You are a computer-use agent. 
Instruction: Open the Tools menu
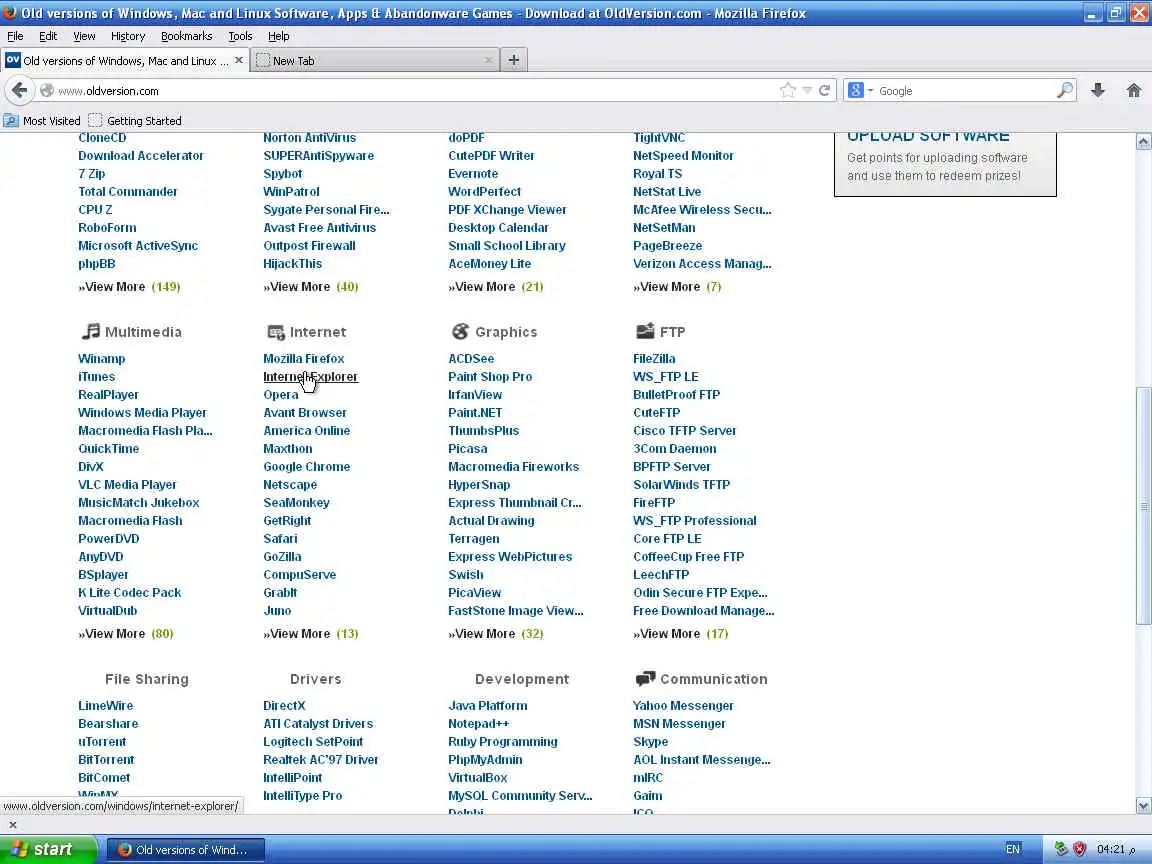pyautogui.click(x=240, y=36)
